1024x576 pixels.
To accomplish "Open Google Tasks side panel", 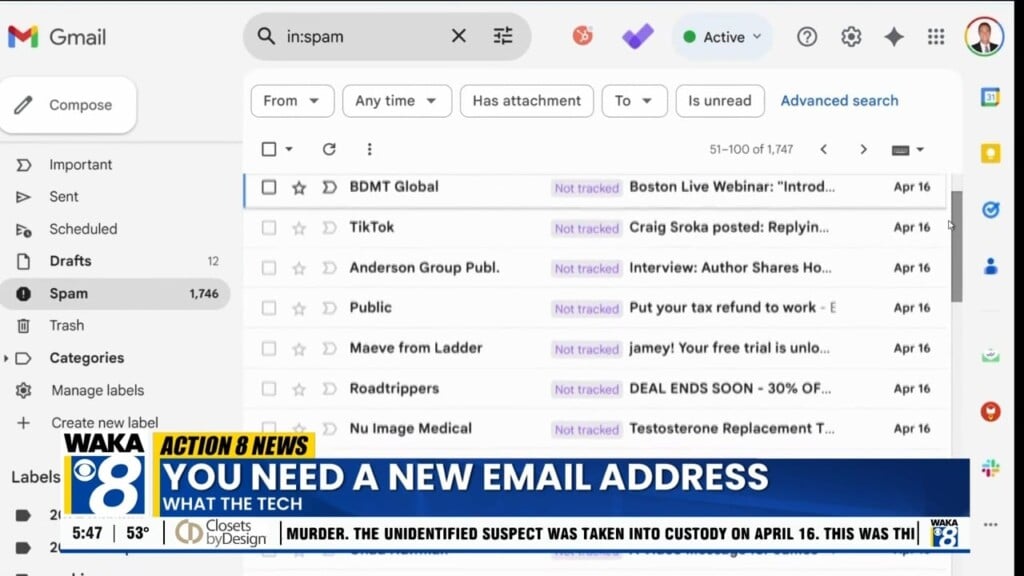I will click(x=990, y=210).
